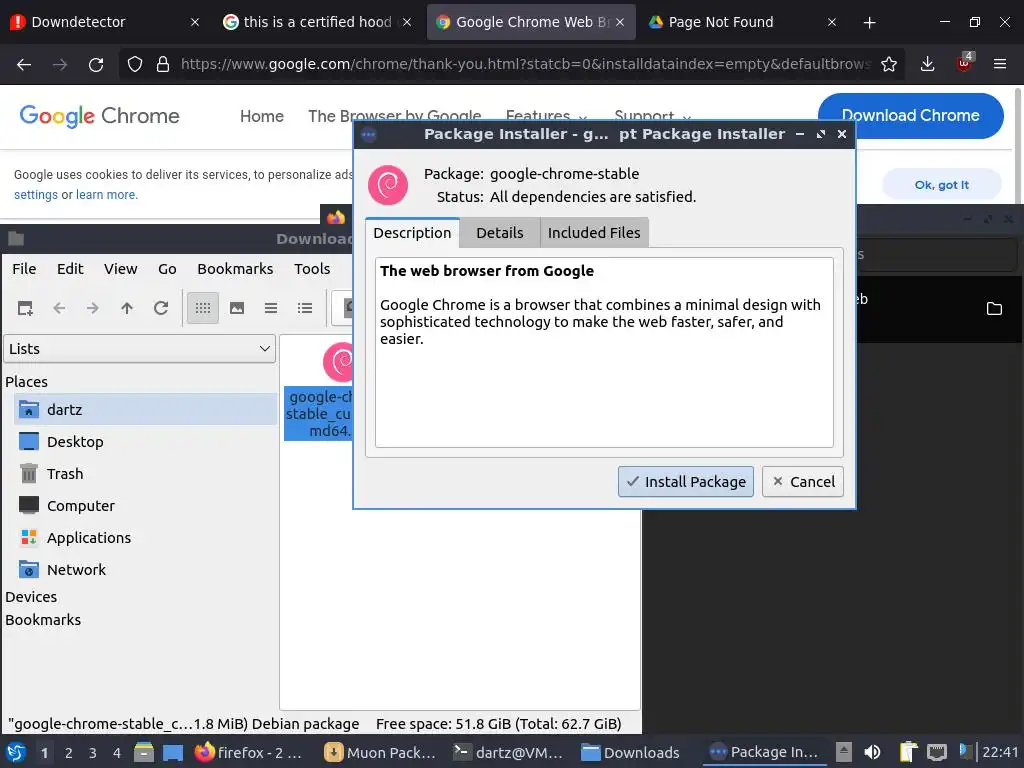This screenshot has height=768, width=1024.
Task: Click Ok, got it cookie button
Action: click(942, 185)
